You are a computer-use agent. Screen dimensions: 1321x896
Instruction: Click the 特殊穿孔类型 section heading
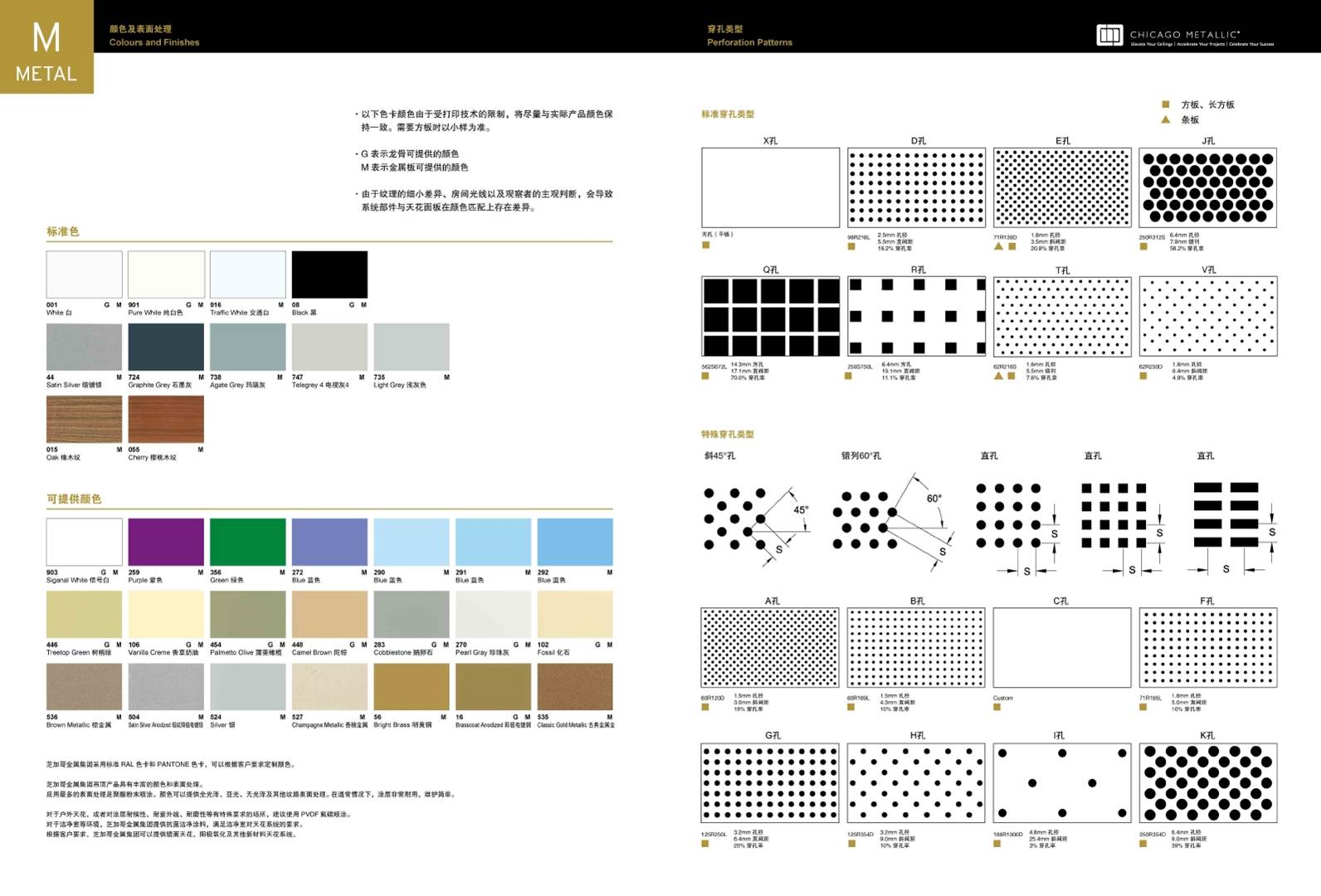tap(728, 434)
